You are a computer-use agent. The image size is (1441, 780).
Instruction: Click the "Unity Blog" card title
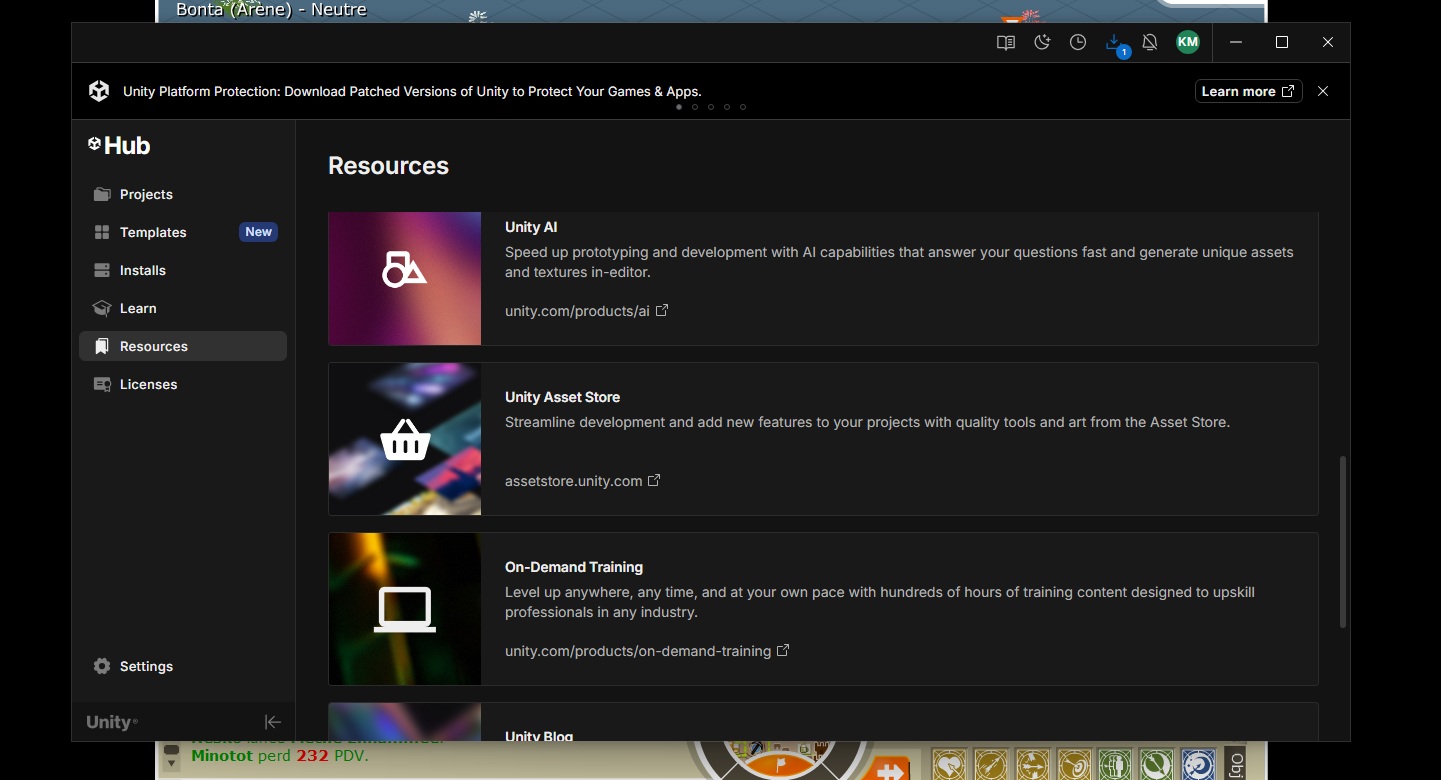point(539,736)
